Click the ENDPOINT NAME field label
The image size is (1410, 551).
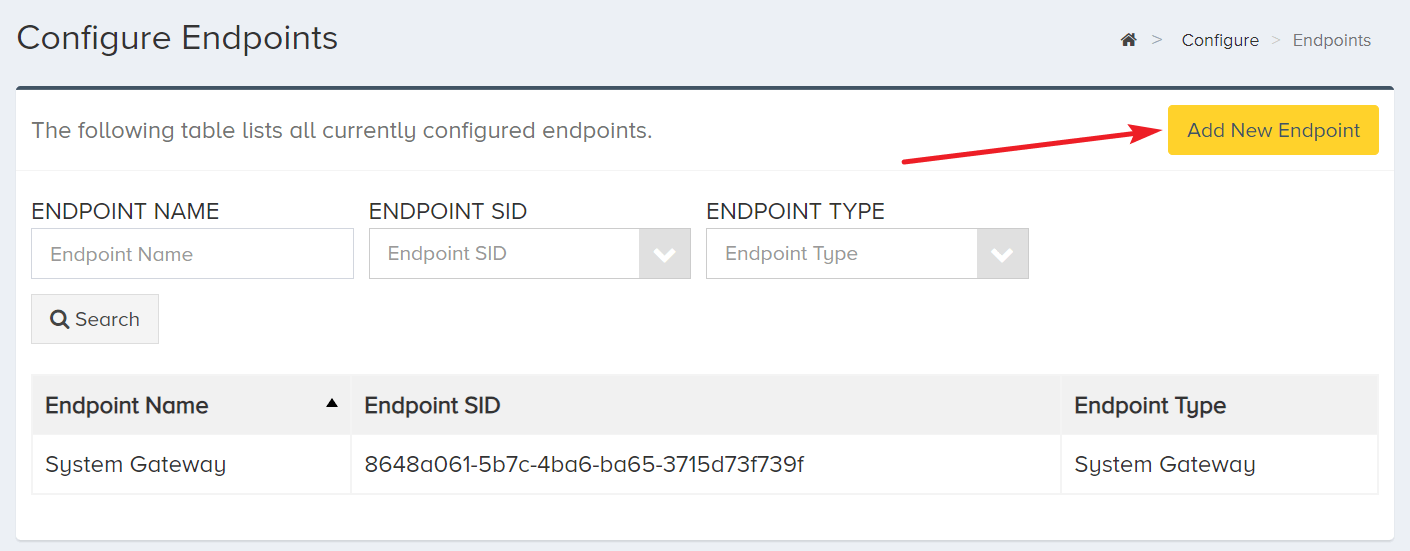point(125,211)
